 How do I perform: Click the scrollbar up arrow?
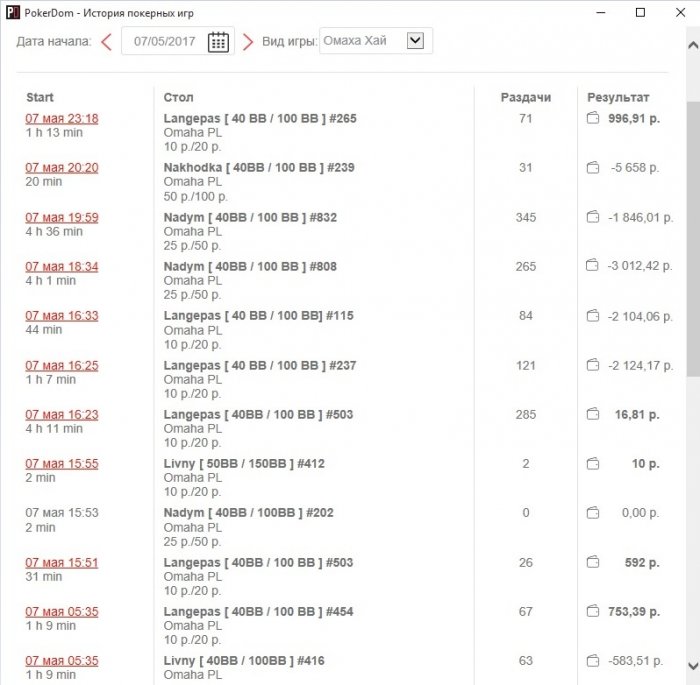coord(693,45)
